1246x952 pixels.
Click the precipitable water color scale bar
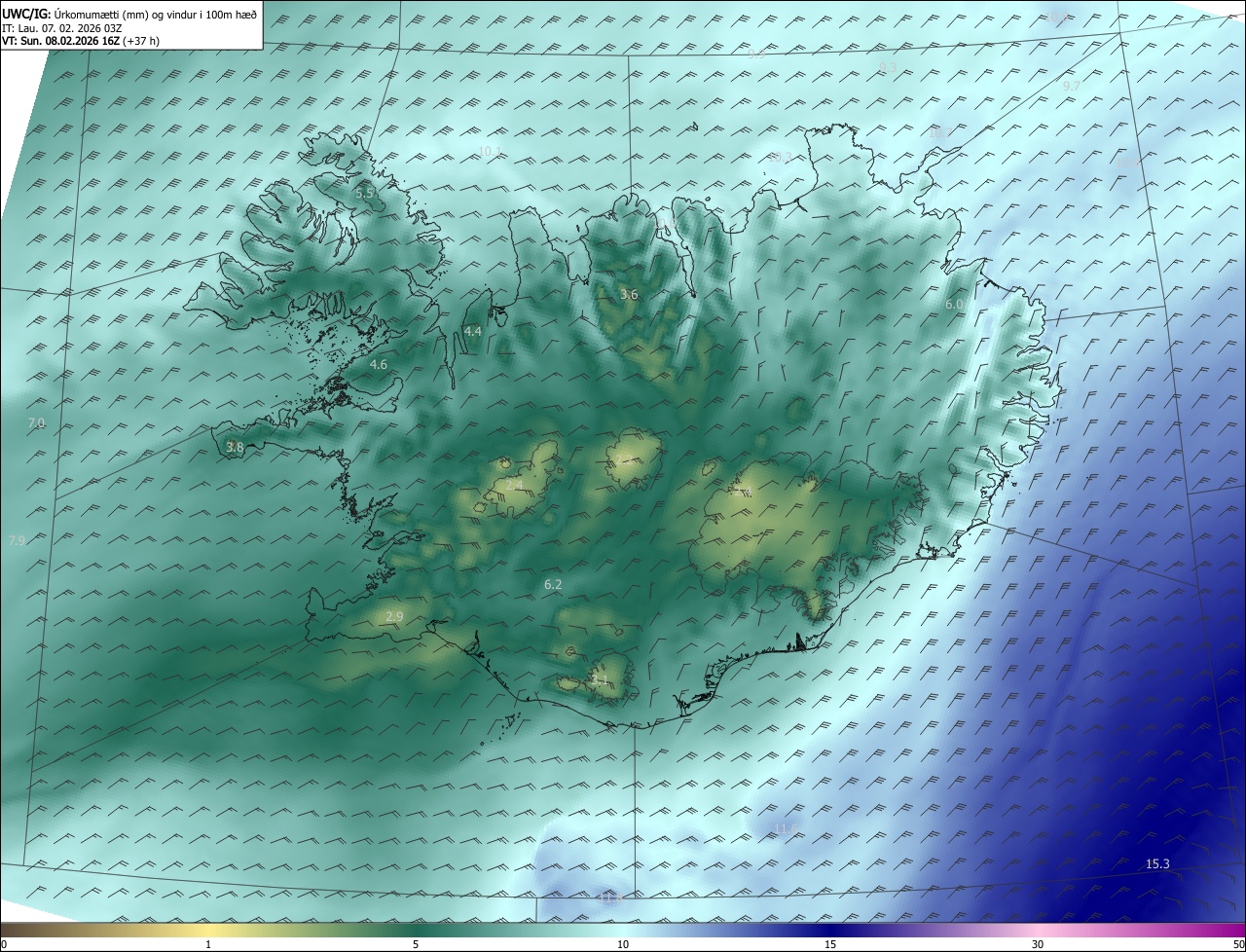623,930
